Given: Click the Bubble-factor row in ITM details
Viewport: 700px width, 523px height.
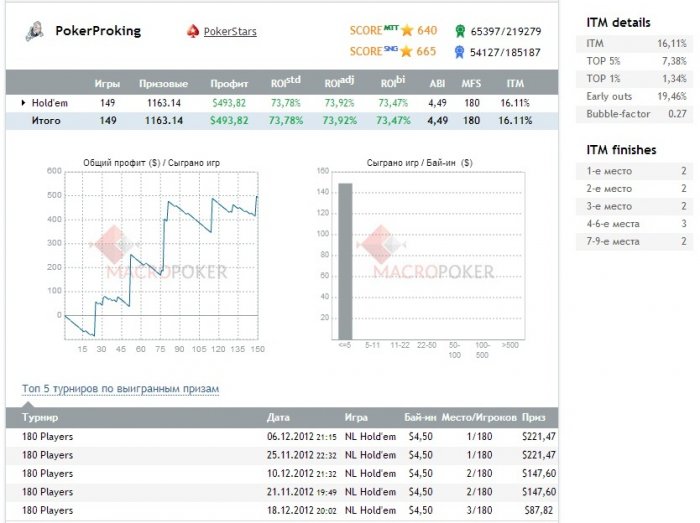Looking at the screenshot, I should [x=636, y=115].
